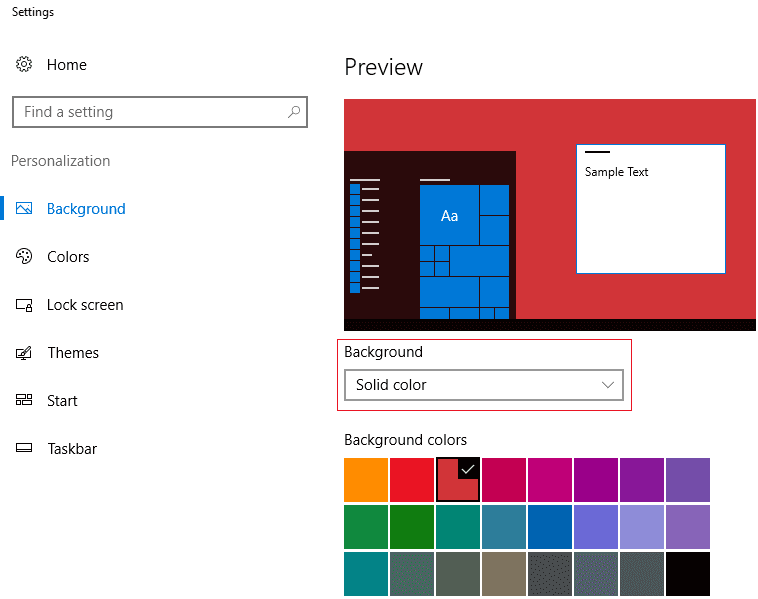Select the dark green color swatch

pyautogui.click(x=412, y=527)
